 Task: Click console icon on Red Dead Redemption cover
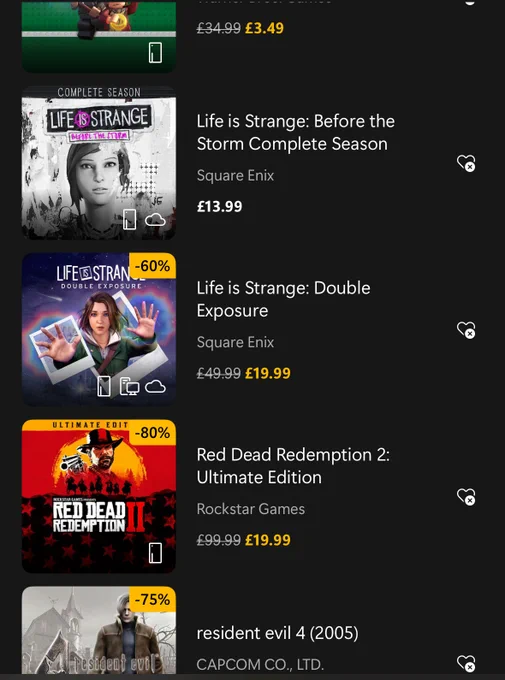(x=155, y=553)
